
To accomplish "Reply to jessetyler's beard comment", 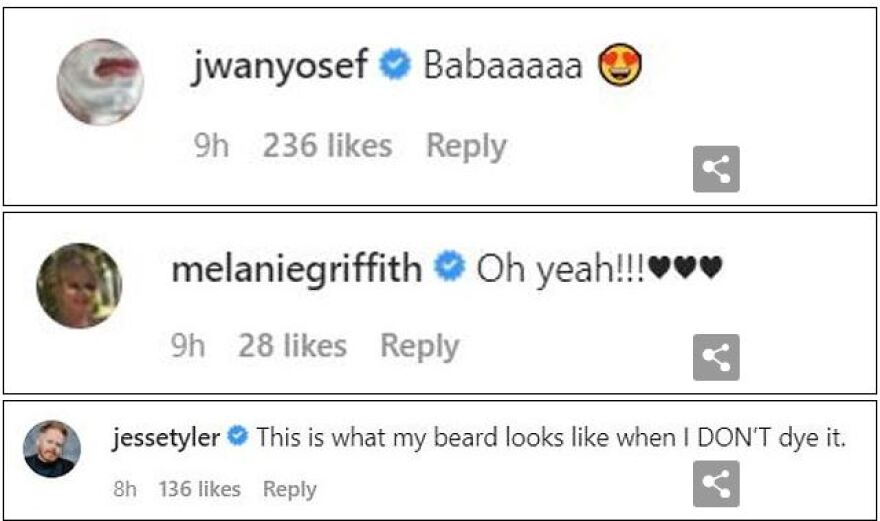I will (289, 489).
